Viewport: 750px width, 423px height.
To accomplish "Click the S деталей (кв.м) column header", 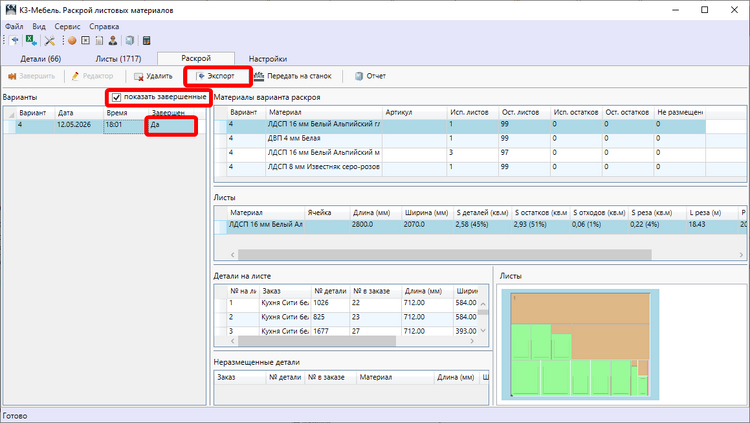I will pos(482,213).
